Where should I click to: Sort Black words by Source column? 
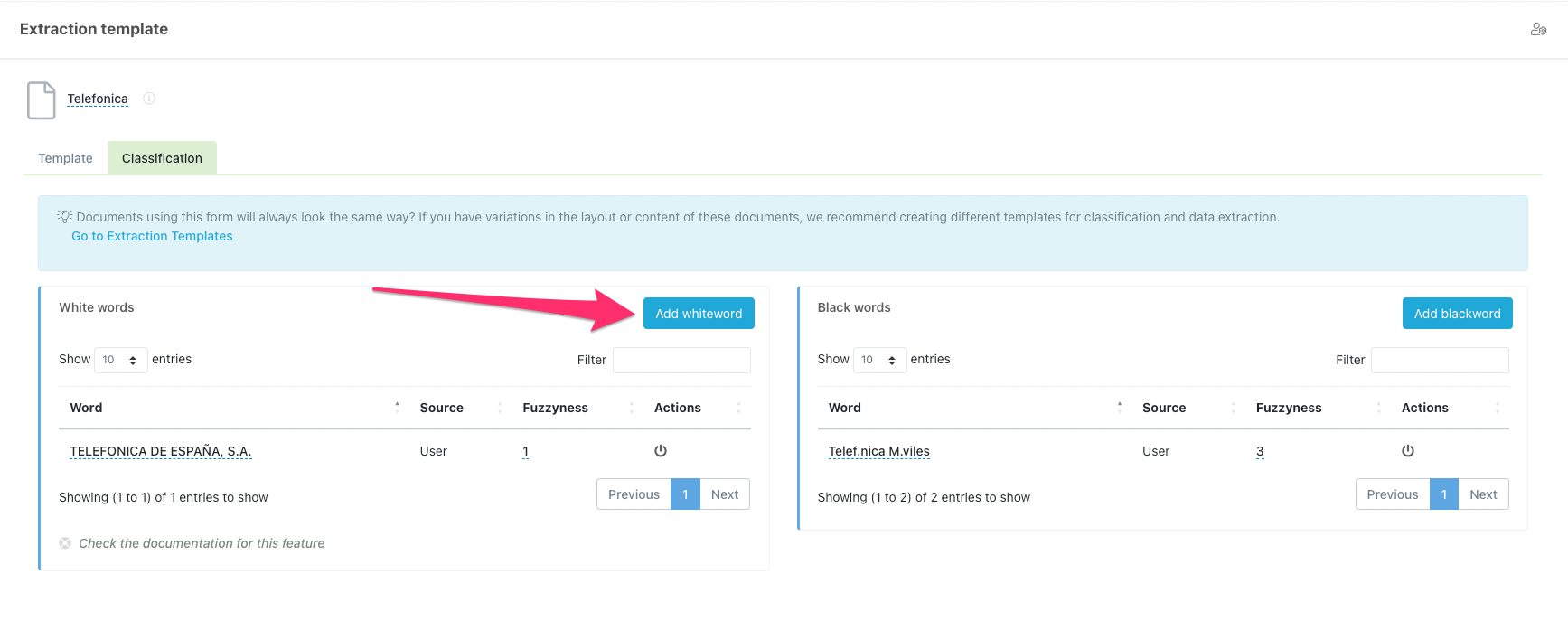tap(1188, 408)
